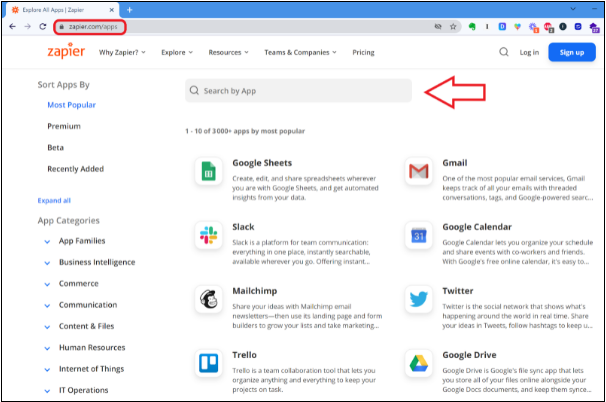The height and width of the screenshot is (402, 606).
Task: Click the Google Calendar app icon
Action: (x=418, y=235)
